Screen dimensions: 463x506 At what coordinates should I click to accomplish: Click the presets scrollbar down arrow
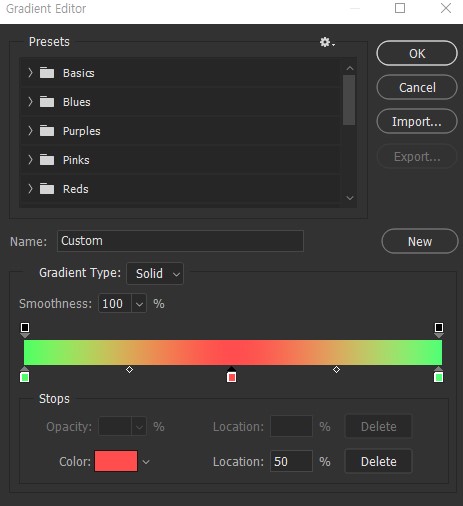tap(350, 198)
